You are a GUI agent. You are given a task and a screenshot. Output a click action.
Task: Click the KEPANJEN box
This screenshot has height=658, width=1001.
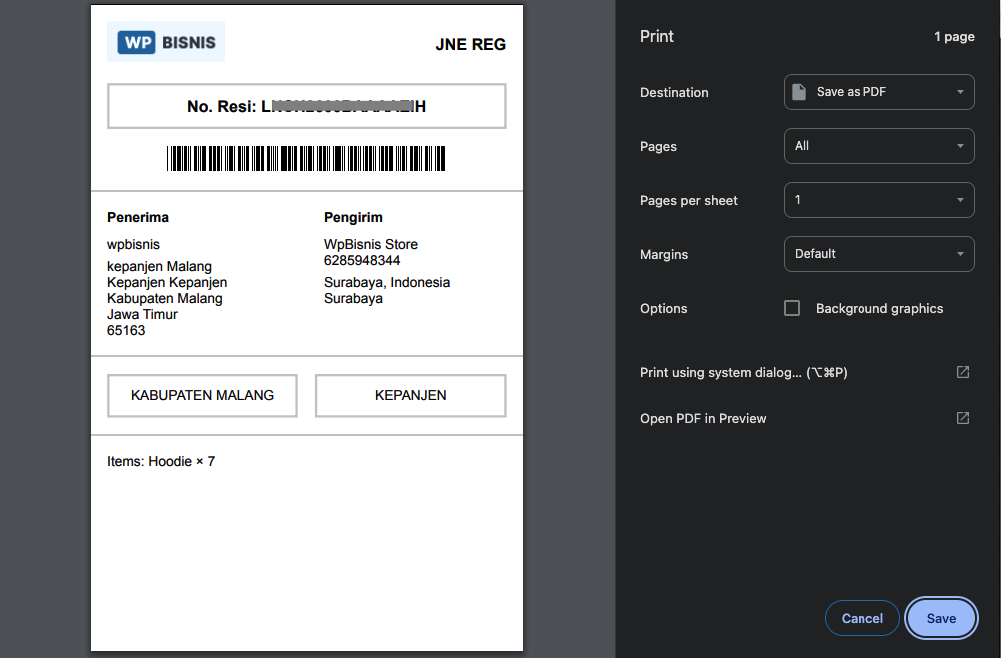coord(410,396)
